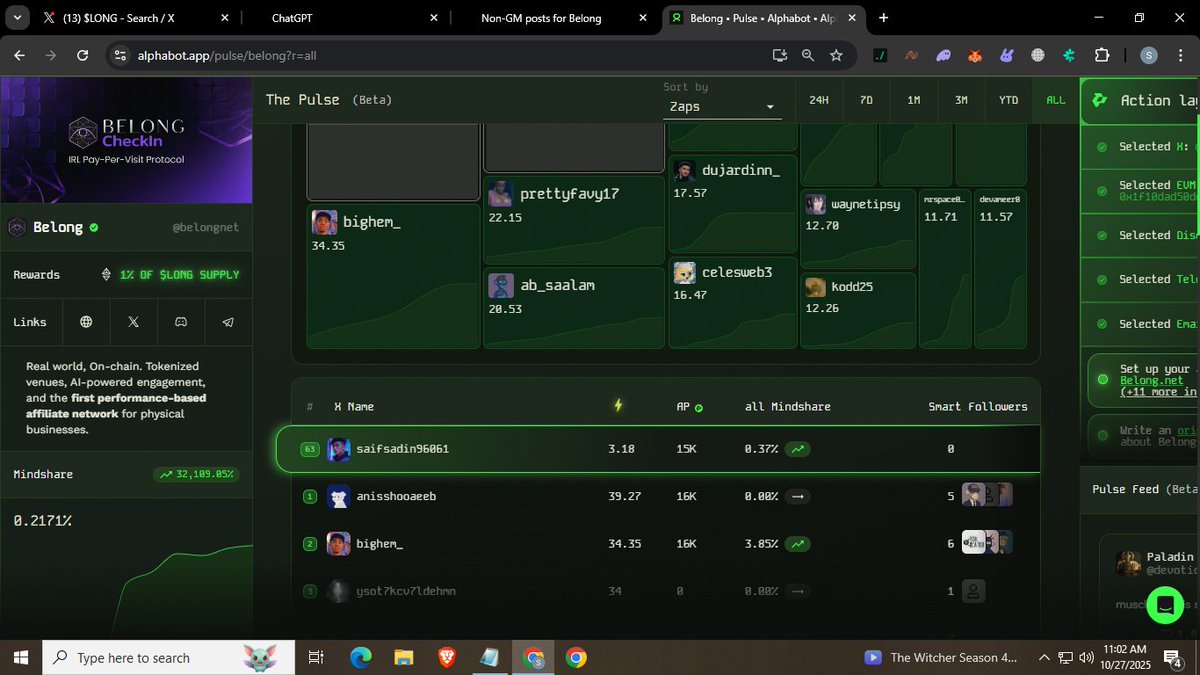Open Brave browser from taskbar

click(x=446, y=657)
